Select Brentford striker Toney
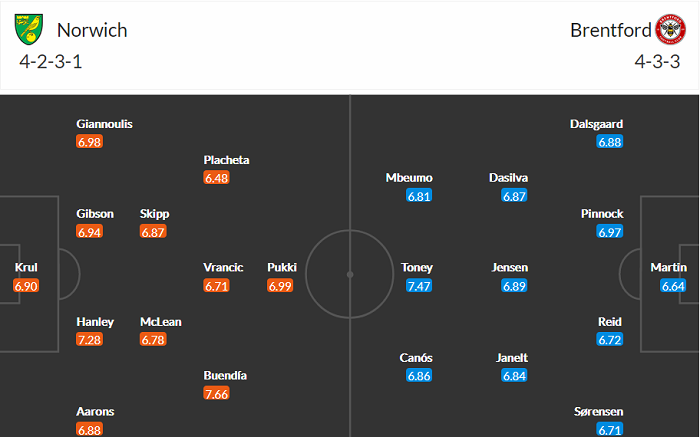 point(417,267)
